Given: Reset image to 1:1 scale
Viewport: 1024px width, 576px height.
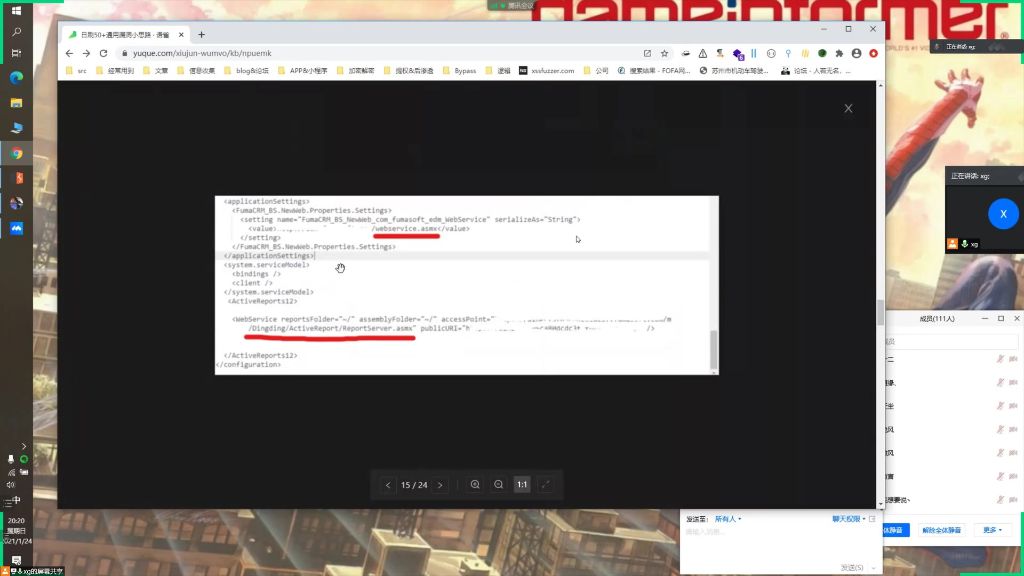Looking at the screenshot, I should tap(522, 485).
